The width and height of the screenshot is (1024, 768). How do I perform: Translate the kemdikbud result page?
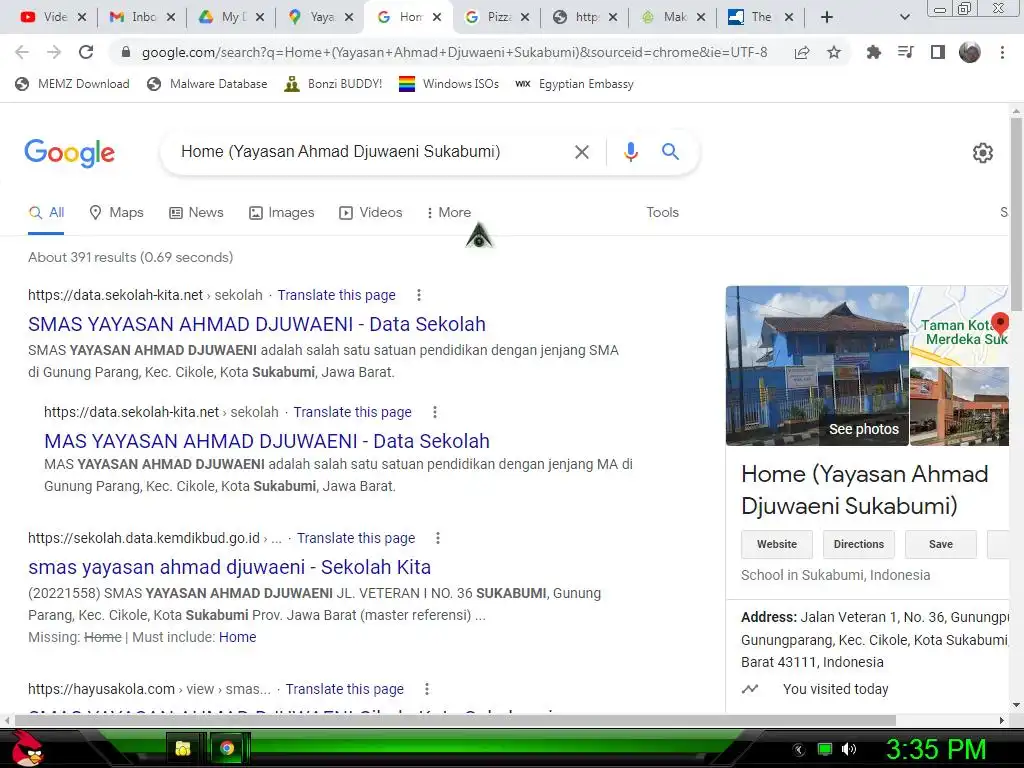356,538
